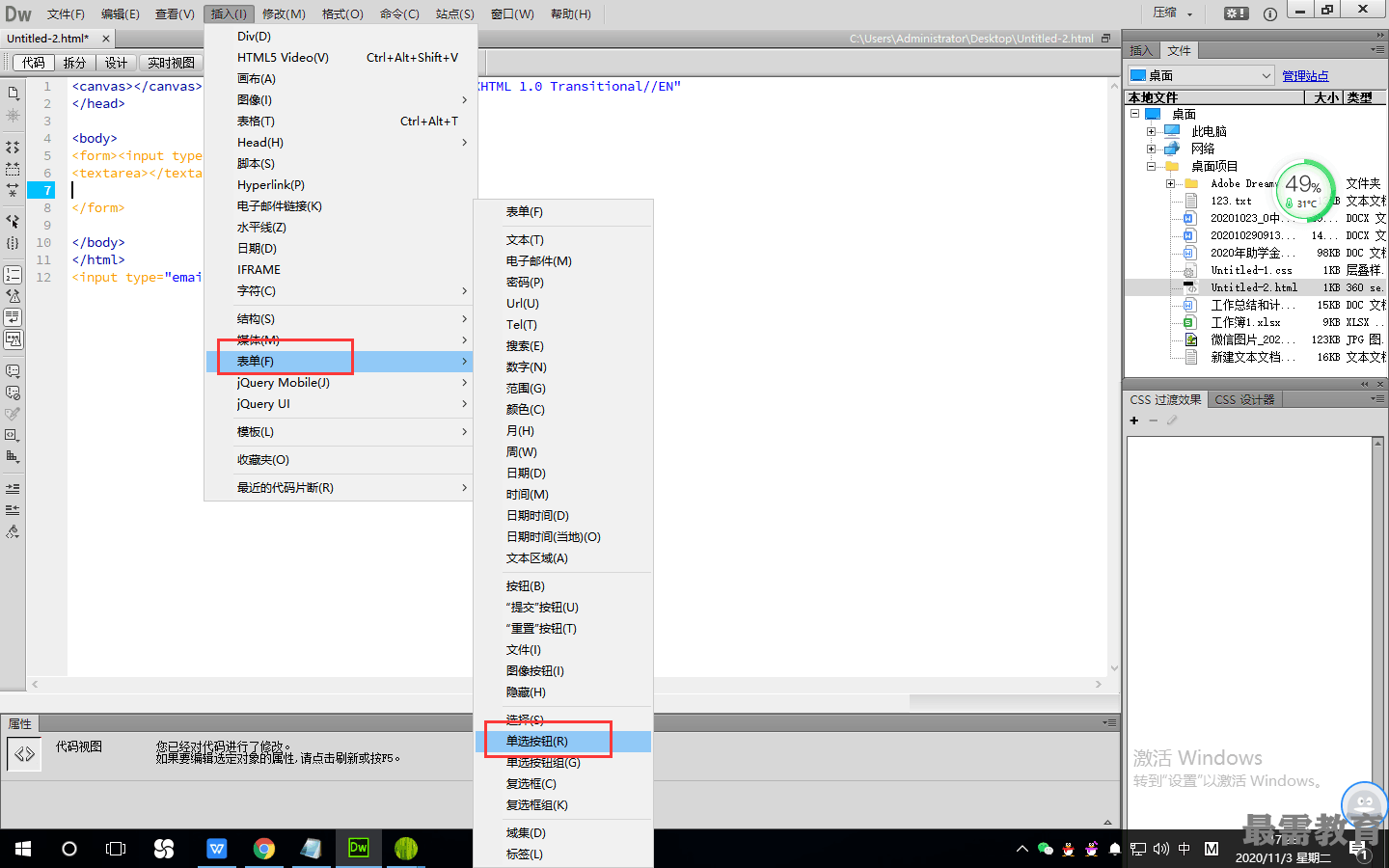Image resolution: width=1389 pixels, height=868 pixels.
Task: Open Task View from the taskbar
Action: (116, 849)
